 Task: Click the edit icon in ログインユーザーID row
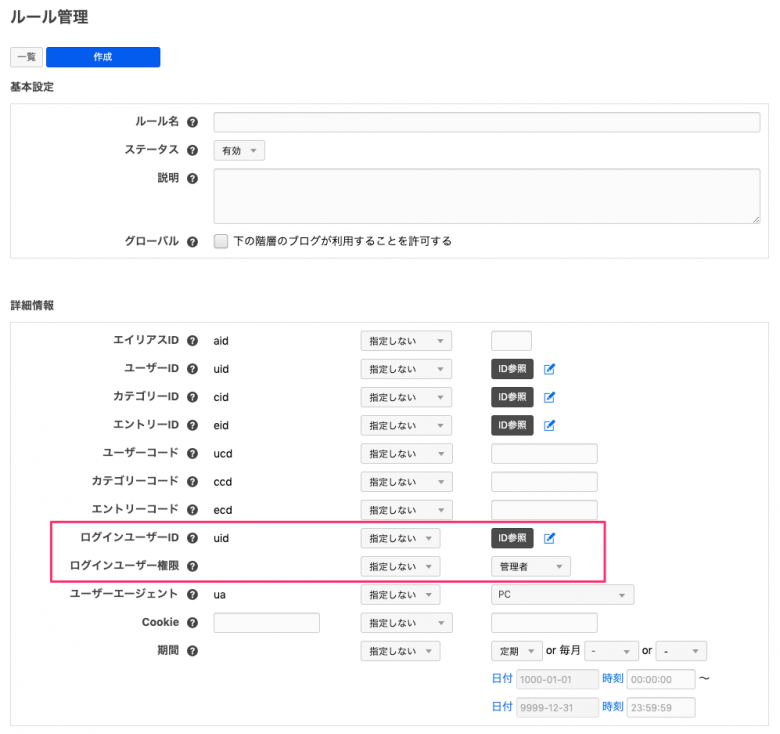[549, 539]
